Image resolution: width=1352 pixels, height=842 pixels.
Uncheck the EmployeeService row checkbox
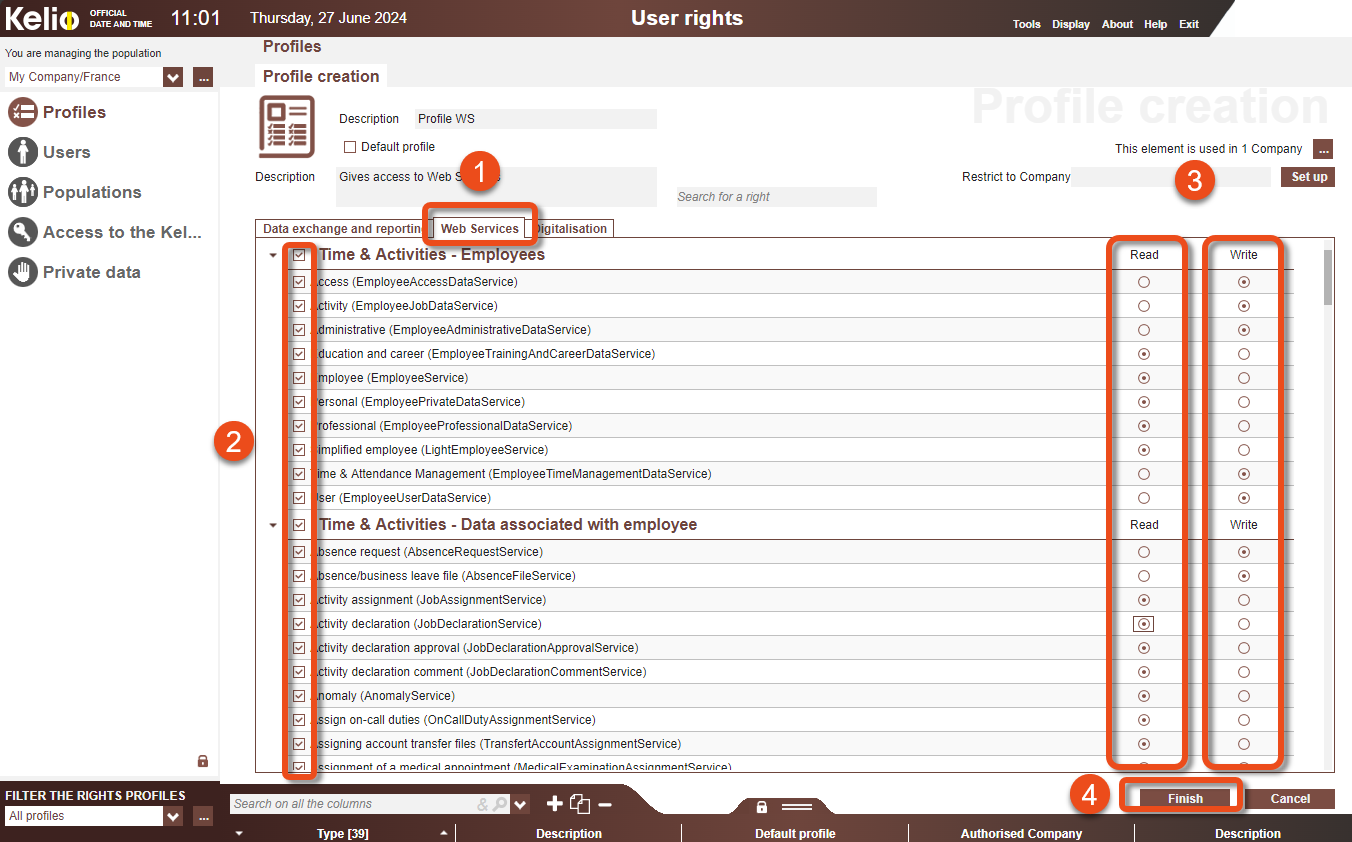[x=299, y=378]
